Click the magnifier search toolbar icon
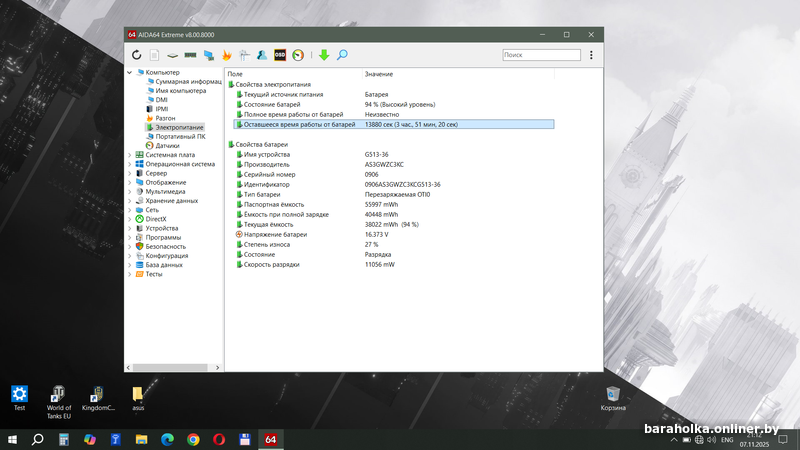This screenshot has height=450, width=800. (x=342, y=55)
